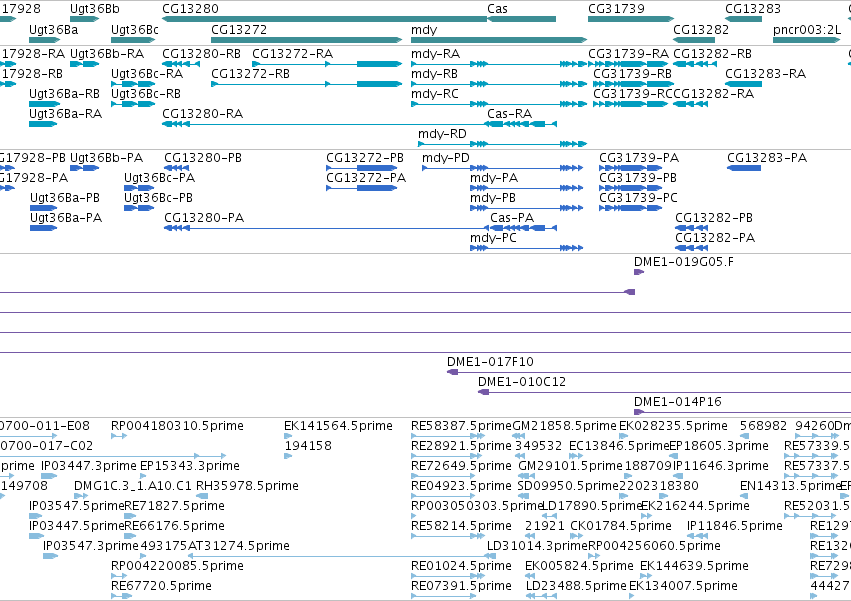The height and width of the screenshot is (601, 851).
Task: Select protein Ugt36Bb-PA
Action: click(107, 158)
